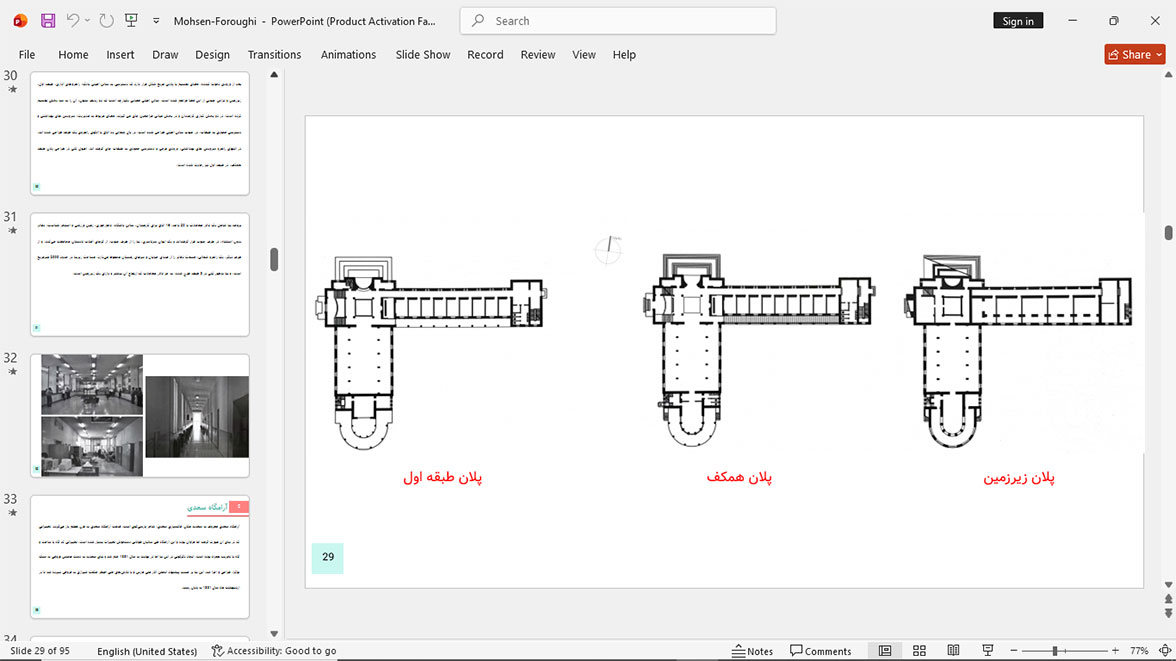Switch to Slide Sorter view icon
The width and height of the screenshot is (1176, 661).
[919, 650]
